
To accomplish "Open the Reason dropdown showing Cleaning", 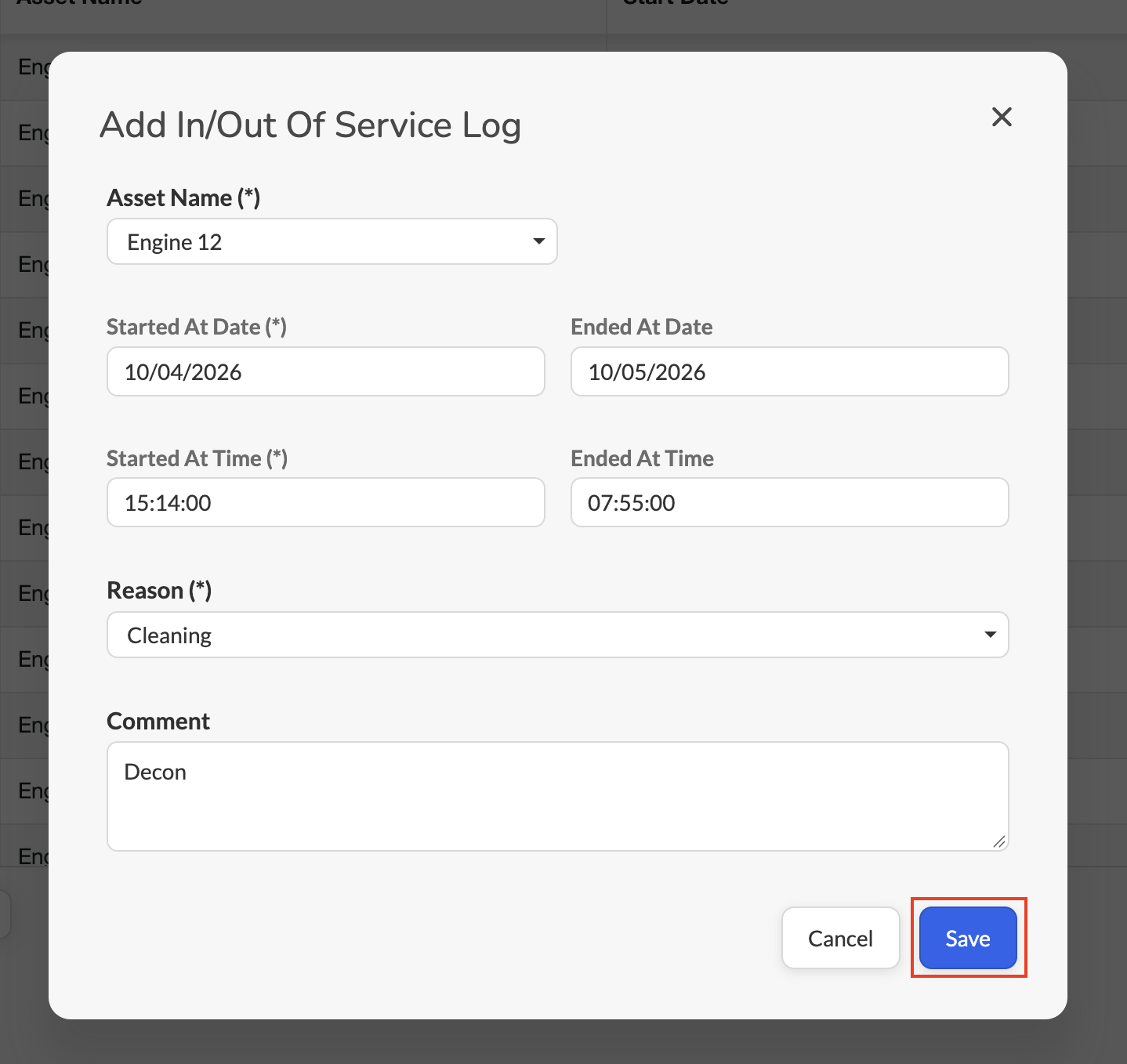I will [558, 635].
